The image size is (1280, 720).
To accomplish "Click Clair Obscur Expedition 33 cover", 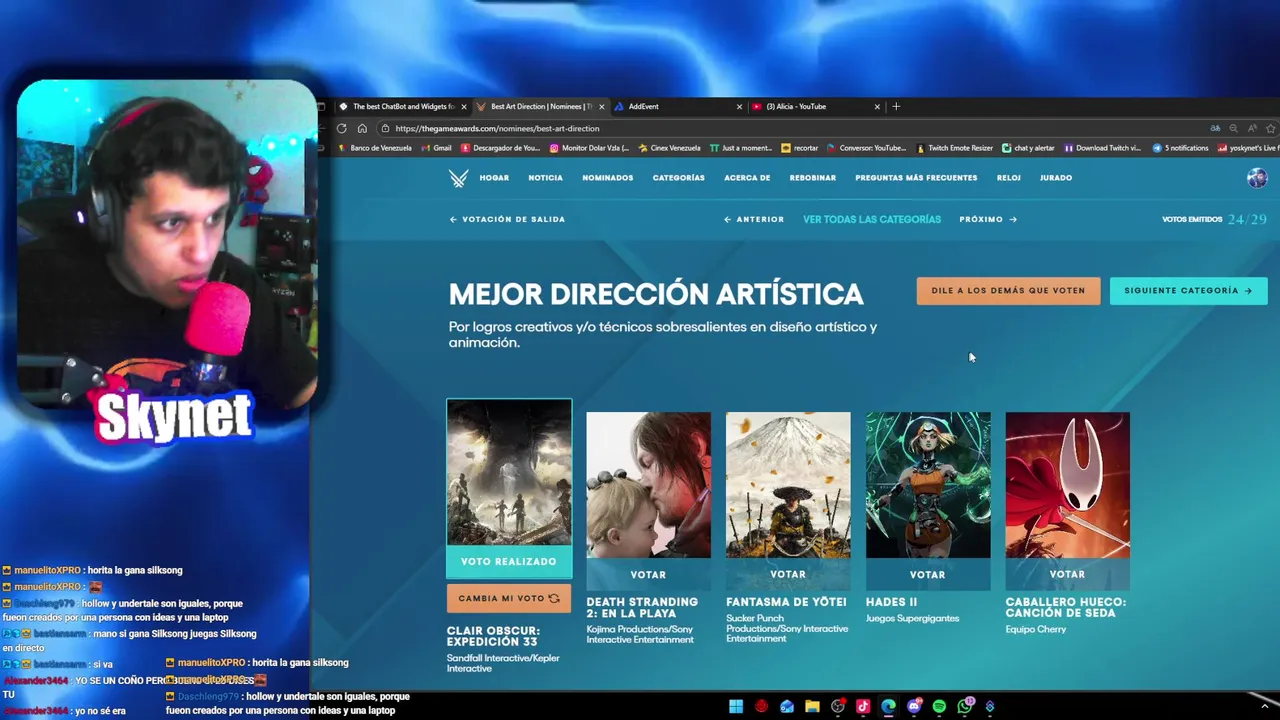I will pyautogui.click(x=509, y=473).
